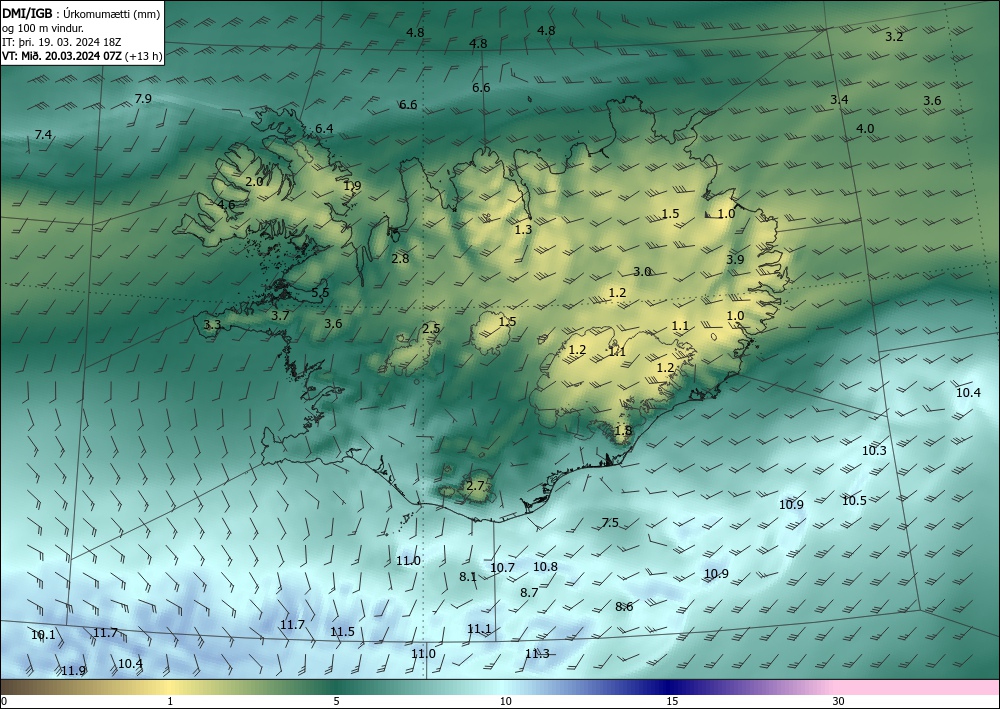Click the map value "2.0" in the Westfjords

(254, 182)
